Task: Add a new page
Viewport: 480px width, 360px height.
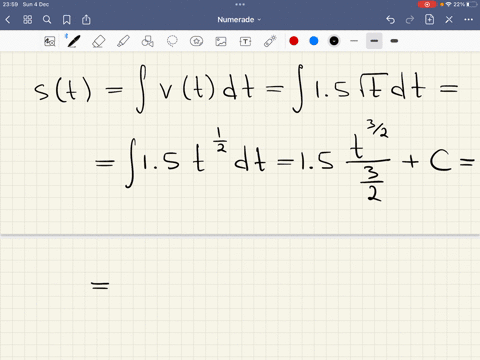Action: click(429, 20)
